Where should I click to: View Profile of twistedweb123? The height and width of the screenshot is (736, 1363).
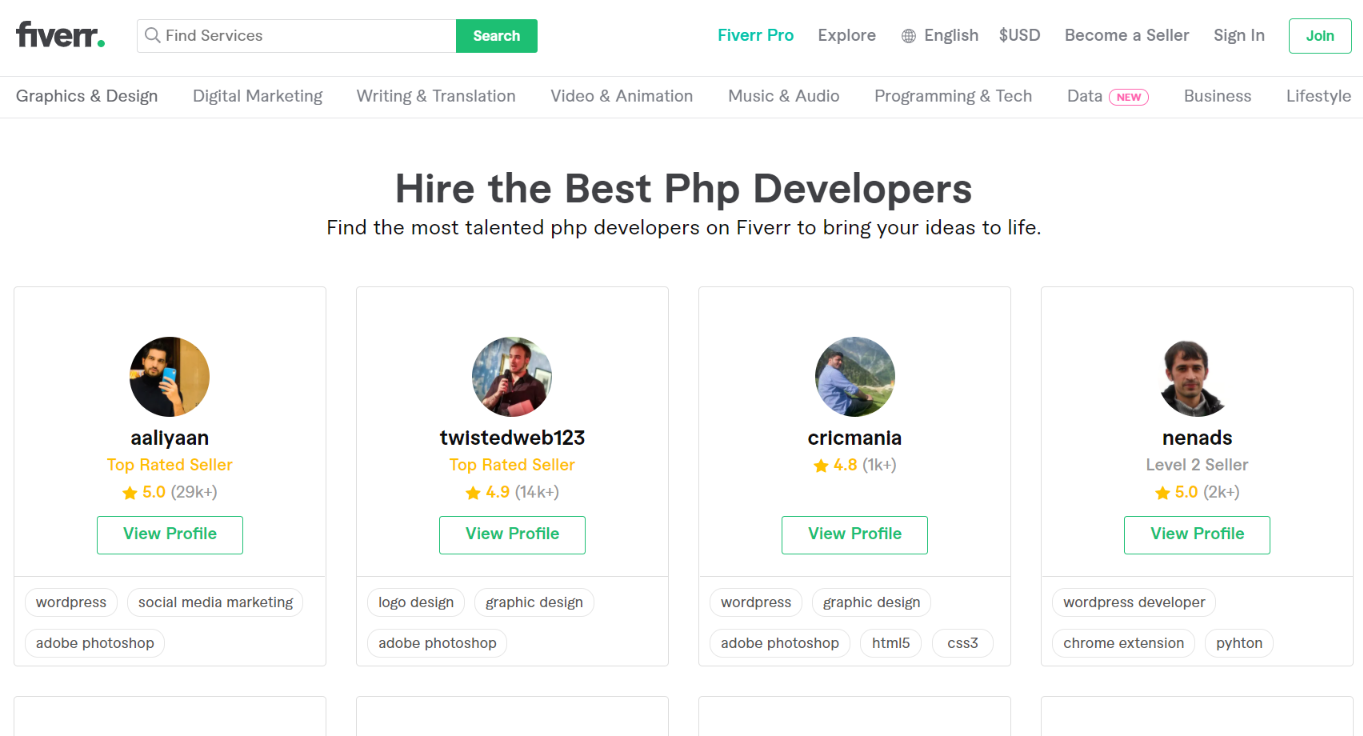(512, 535)
